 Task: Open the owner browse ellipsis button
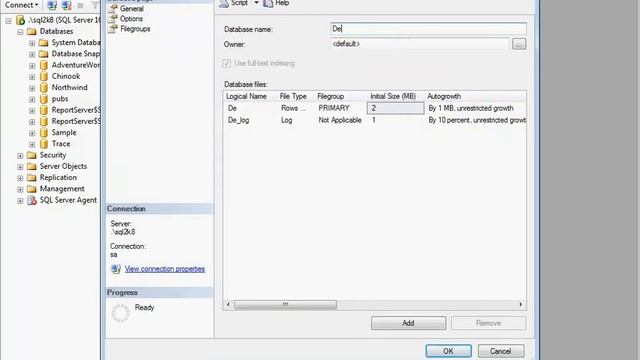(x=519, y=44)
